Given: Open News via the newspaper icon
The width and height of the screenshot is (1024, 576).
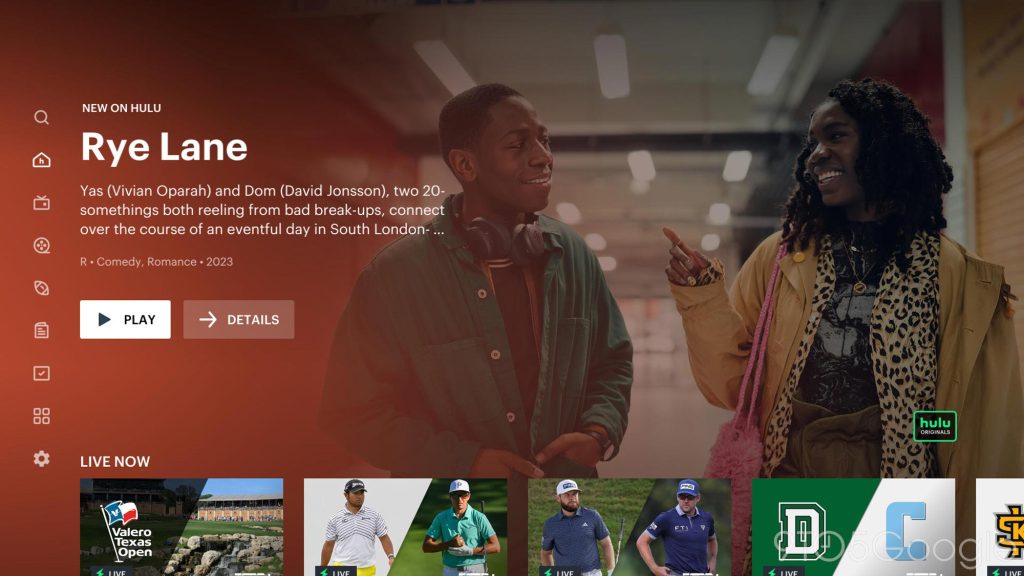Looking at the screenshot, I should (41, 330).
